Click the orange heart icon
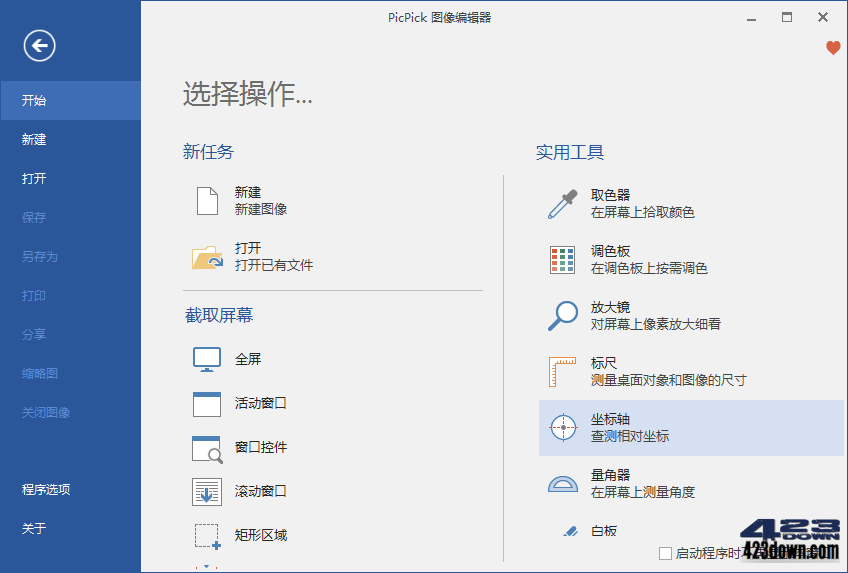This screenshot has width=848, height=573. click(x=833, y=48)
